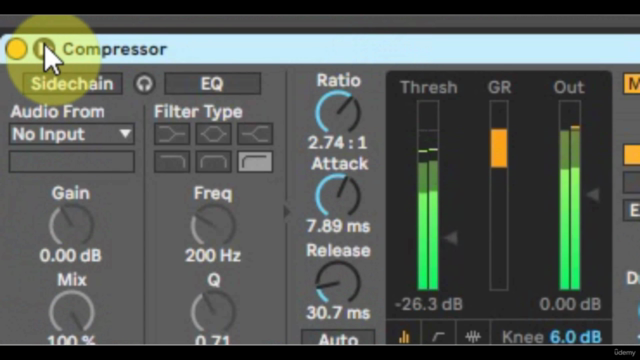Click the 2.74 : 1 ratio value

click(338, 143)
